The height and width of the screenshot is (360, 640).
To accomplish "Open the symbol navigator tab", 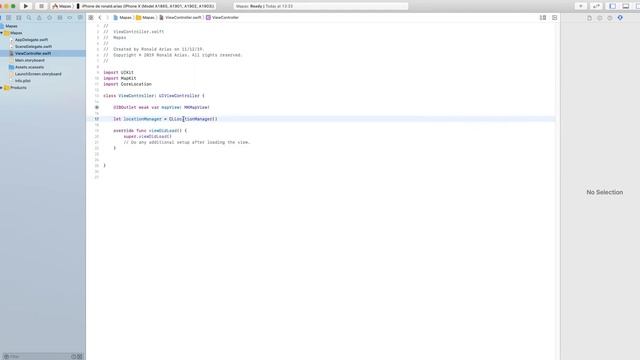I will click(x=19, y=18).
